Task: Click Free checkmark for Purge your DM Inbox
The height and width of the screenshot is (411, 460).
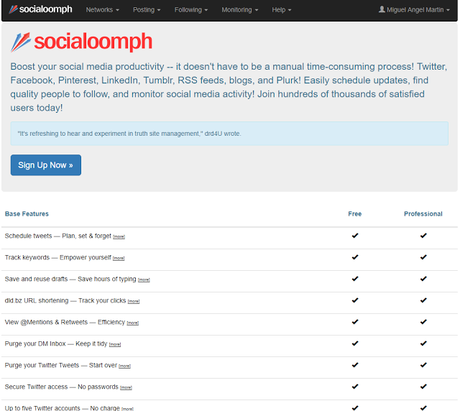Action: pyautogui.click(x=355, y=343)
